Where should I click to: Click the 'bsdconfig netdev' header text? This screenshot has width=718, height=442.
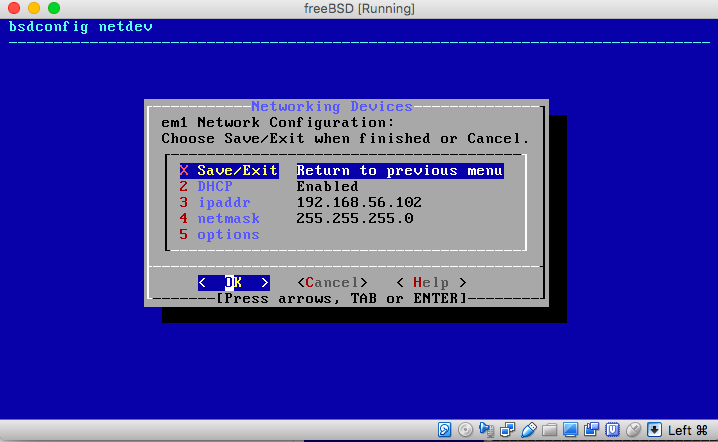[81, 27]
